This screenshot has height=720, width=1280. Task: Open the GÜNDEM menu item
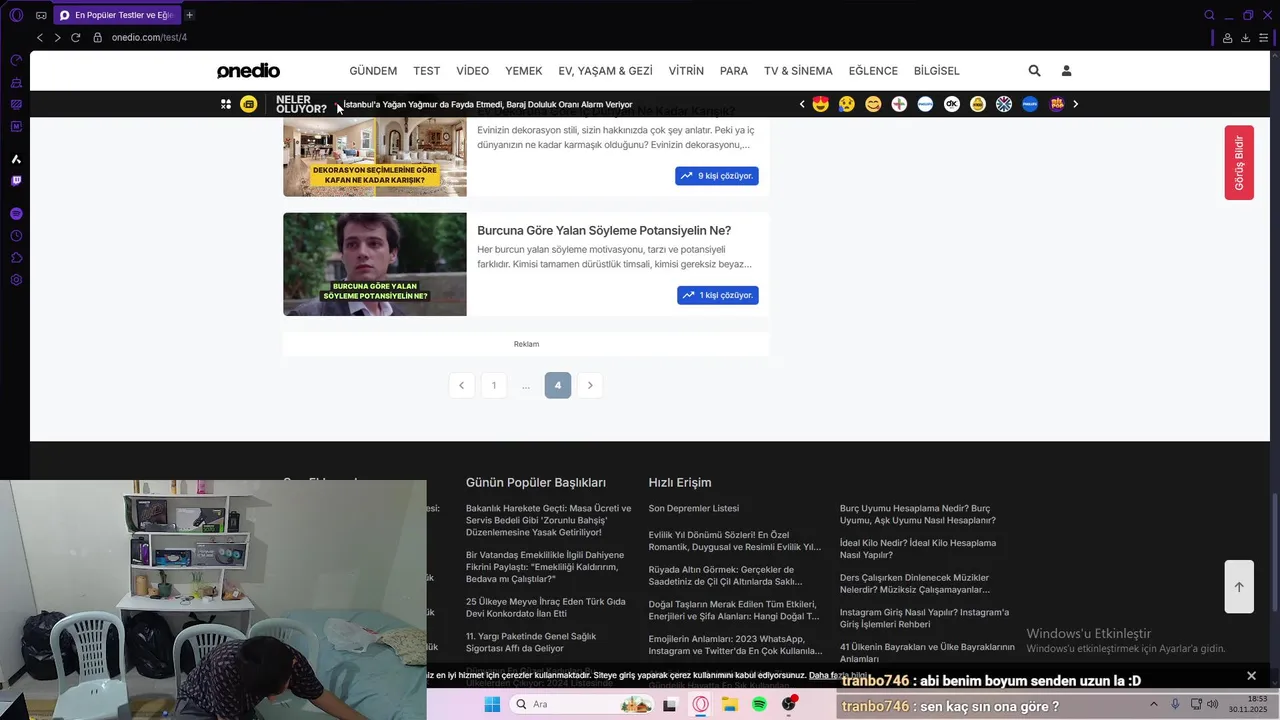coord(373,71)
